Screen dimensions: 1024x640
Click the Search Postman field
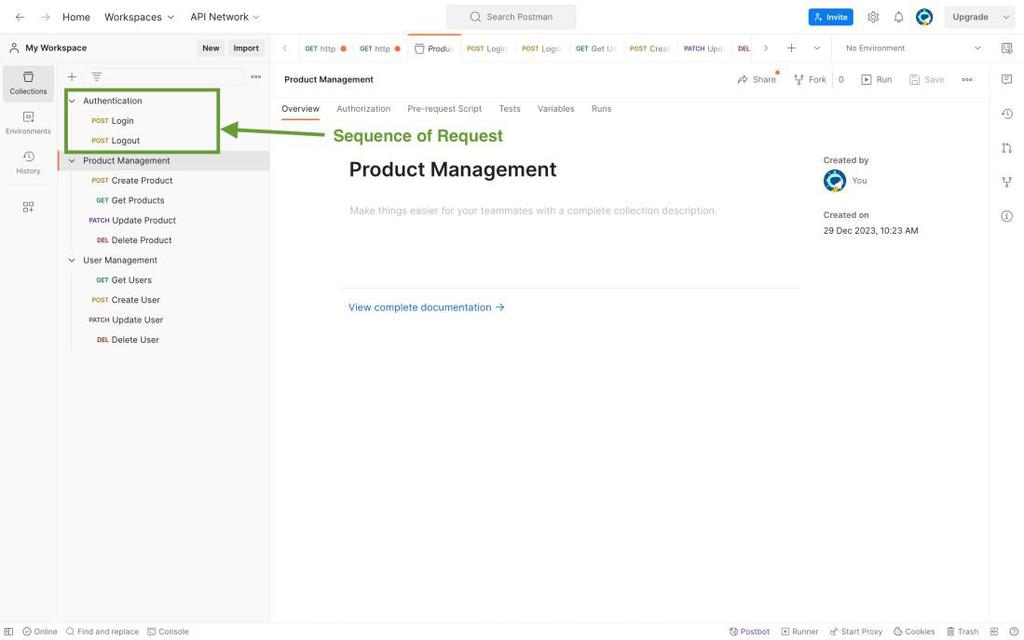pyautogui.click(x=511, y=17)
